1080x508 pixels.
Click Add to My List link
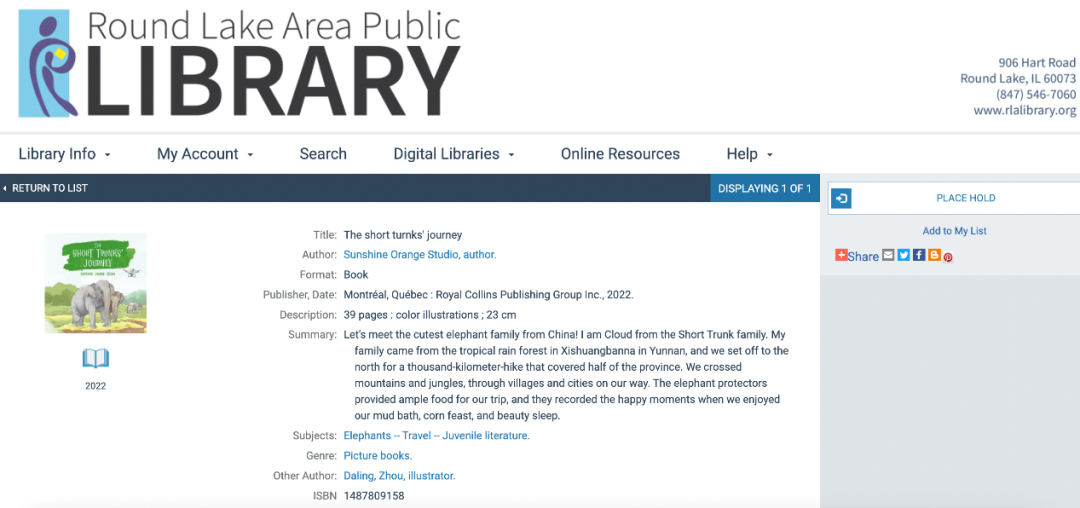tap(954, 231)
